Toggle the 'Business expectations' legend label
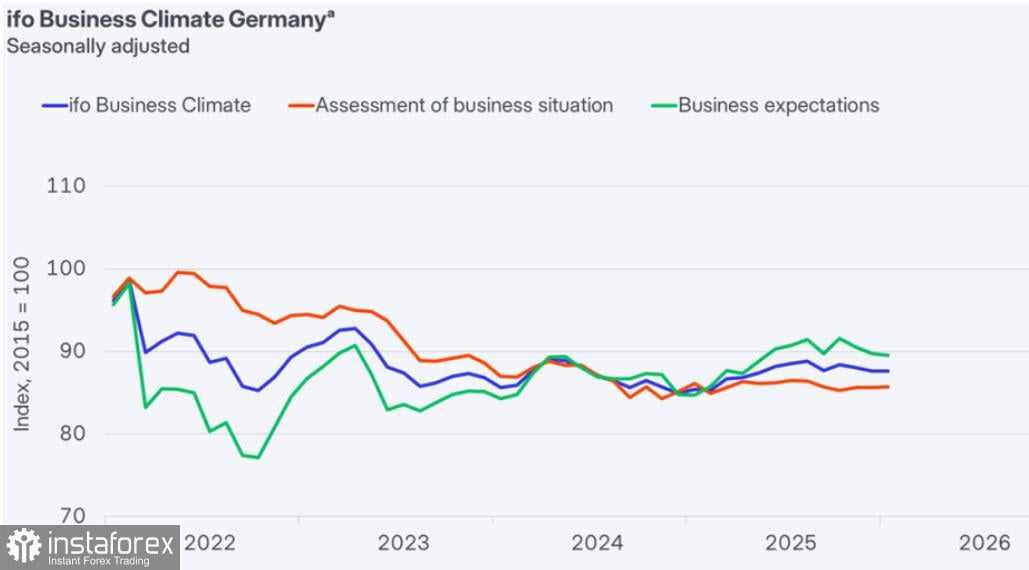Image resolution: width=1029 pixels, height=570 pixels. (x=779, y=105)
